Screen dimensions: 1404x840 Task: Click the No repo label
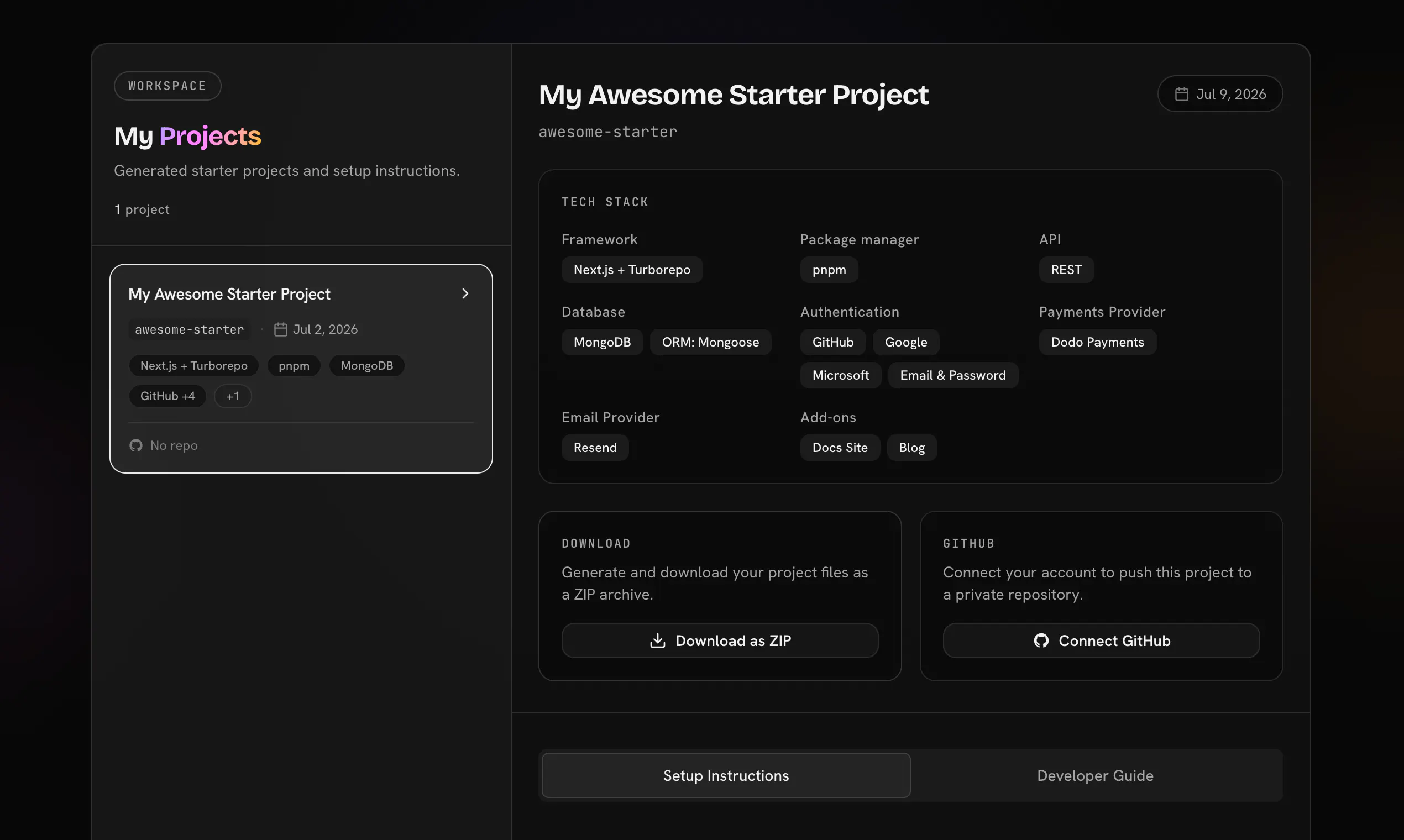click(174, 445)
